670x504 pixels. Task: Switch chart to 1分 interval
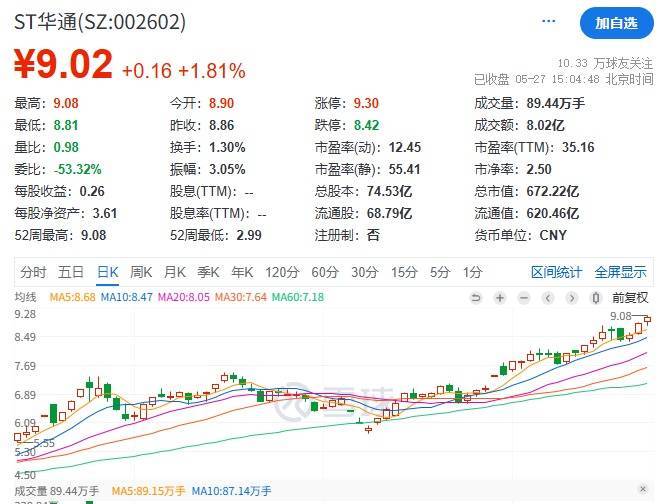point(472,272)
